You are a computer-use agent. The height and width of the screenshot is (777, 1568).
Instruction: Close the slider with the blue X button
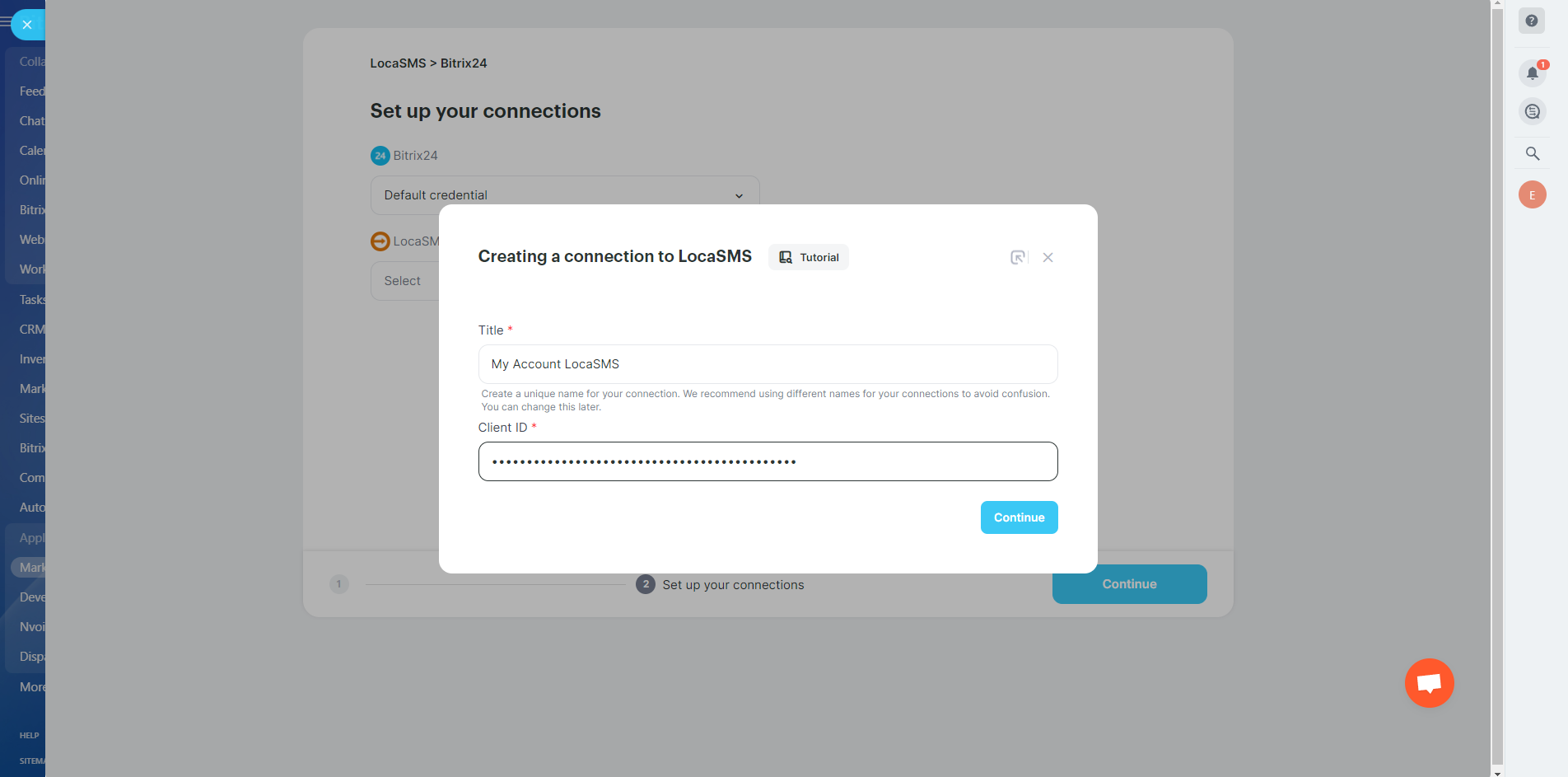tap(27, 25)
